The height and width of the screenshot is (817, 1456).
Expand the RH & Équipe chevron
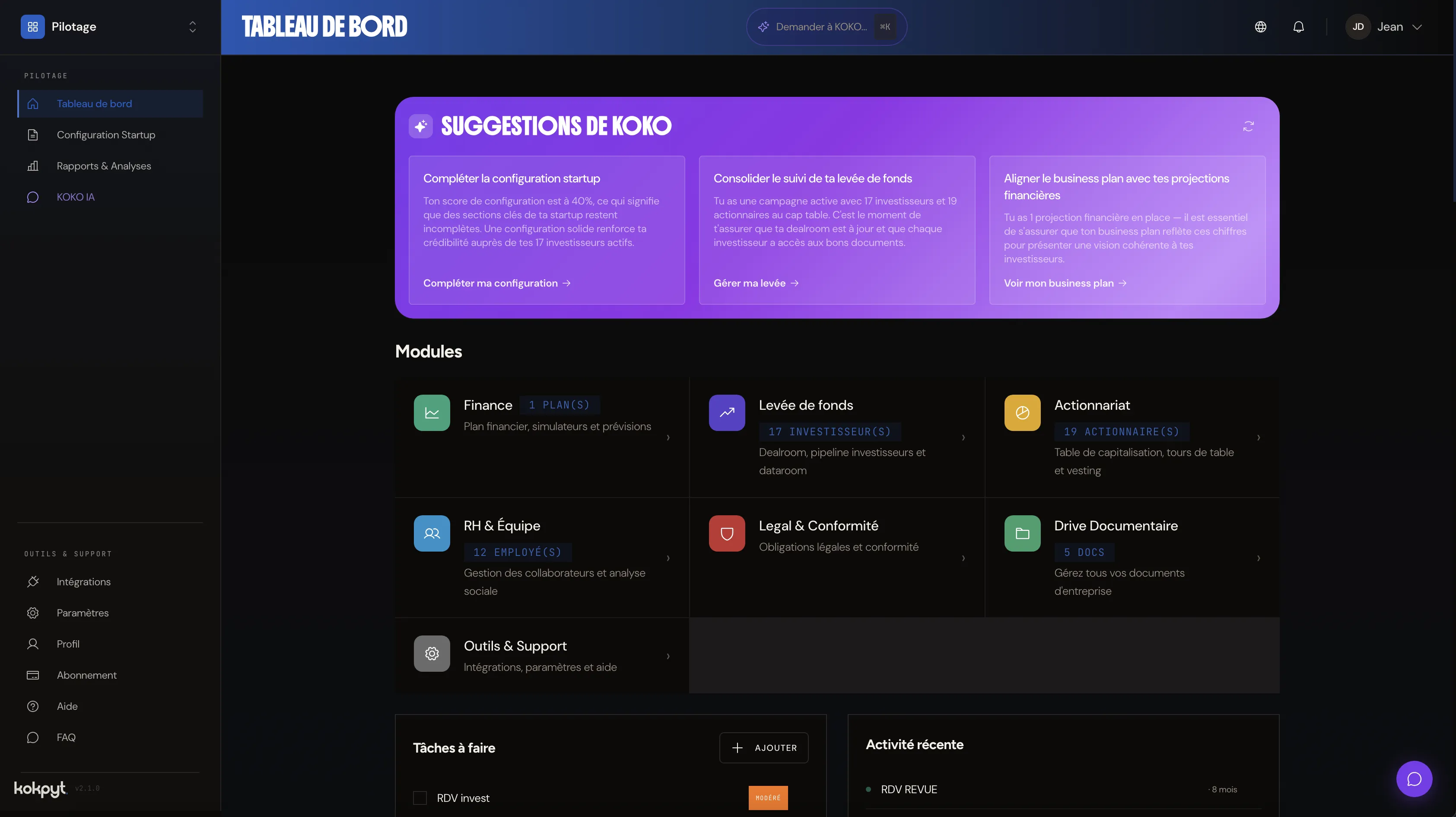668,558
